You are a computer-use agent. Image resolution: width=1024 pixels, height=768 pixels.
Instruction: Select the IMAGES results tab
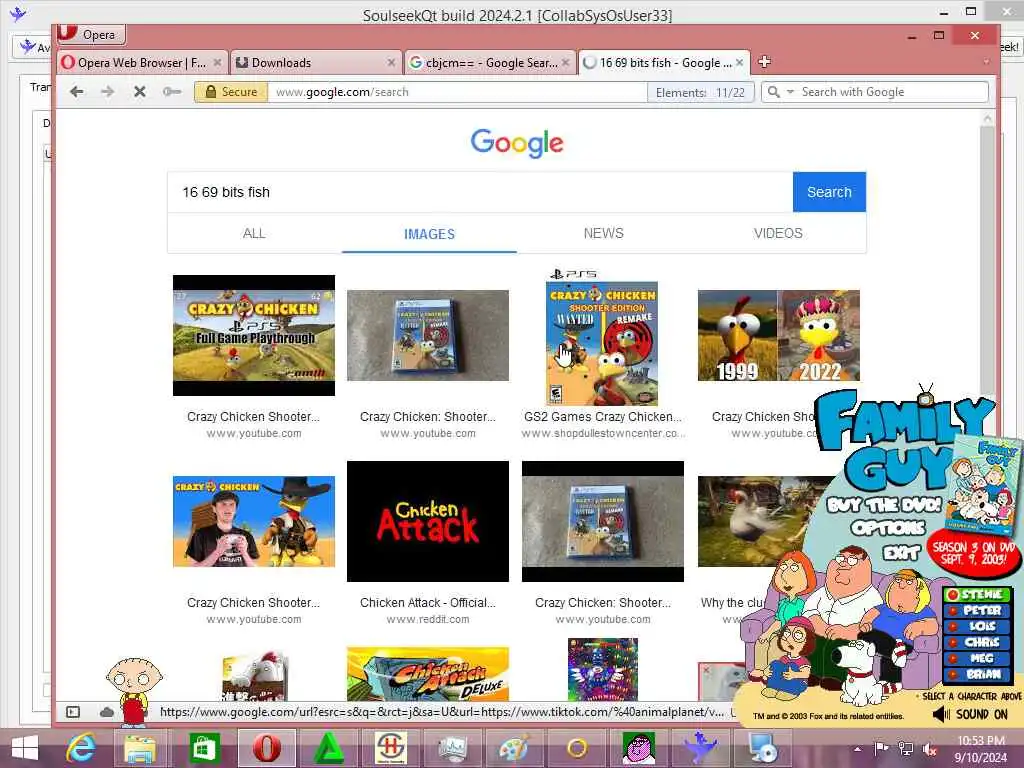pos(429,234)
